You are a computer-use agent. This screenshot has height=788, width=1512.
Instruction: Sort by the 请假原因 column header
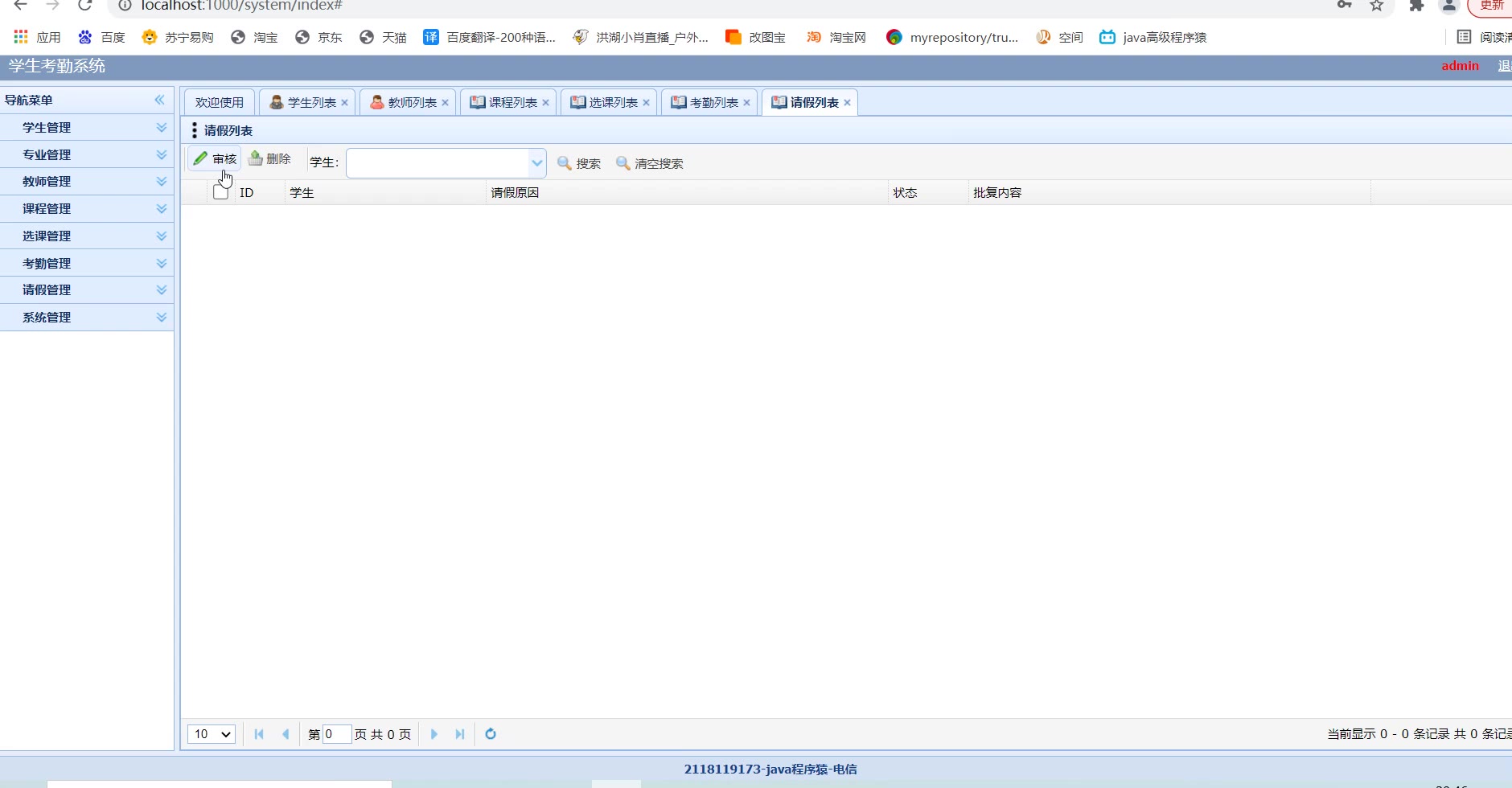(x=688, y=193)
